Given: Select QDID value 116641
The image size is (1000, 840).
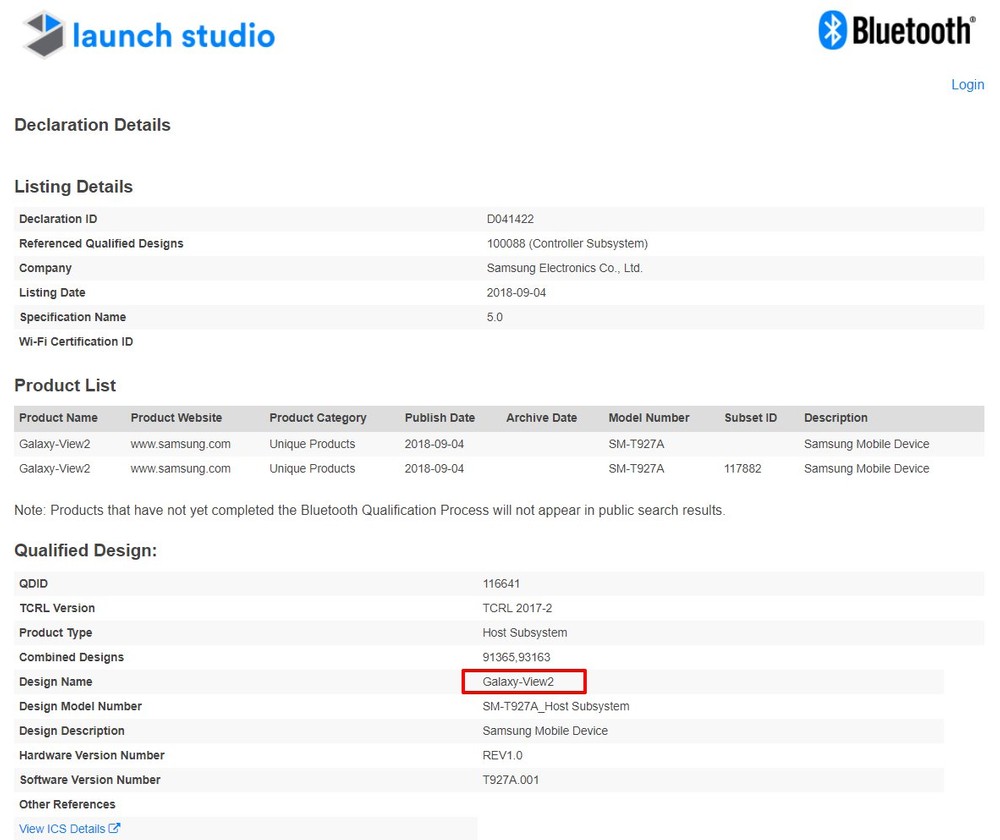Looking at the screenshot, I should [x=501, y=584].
